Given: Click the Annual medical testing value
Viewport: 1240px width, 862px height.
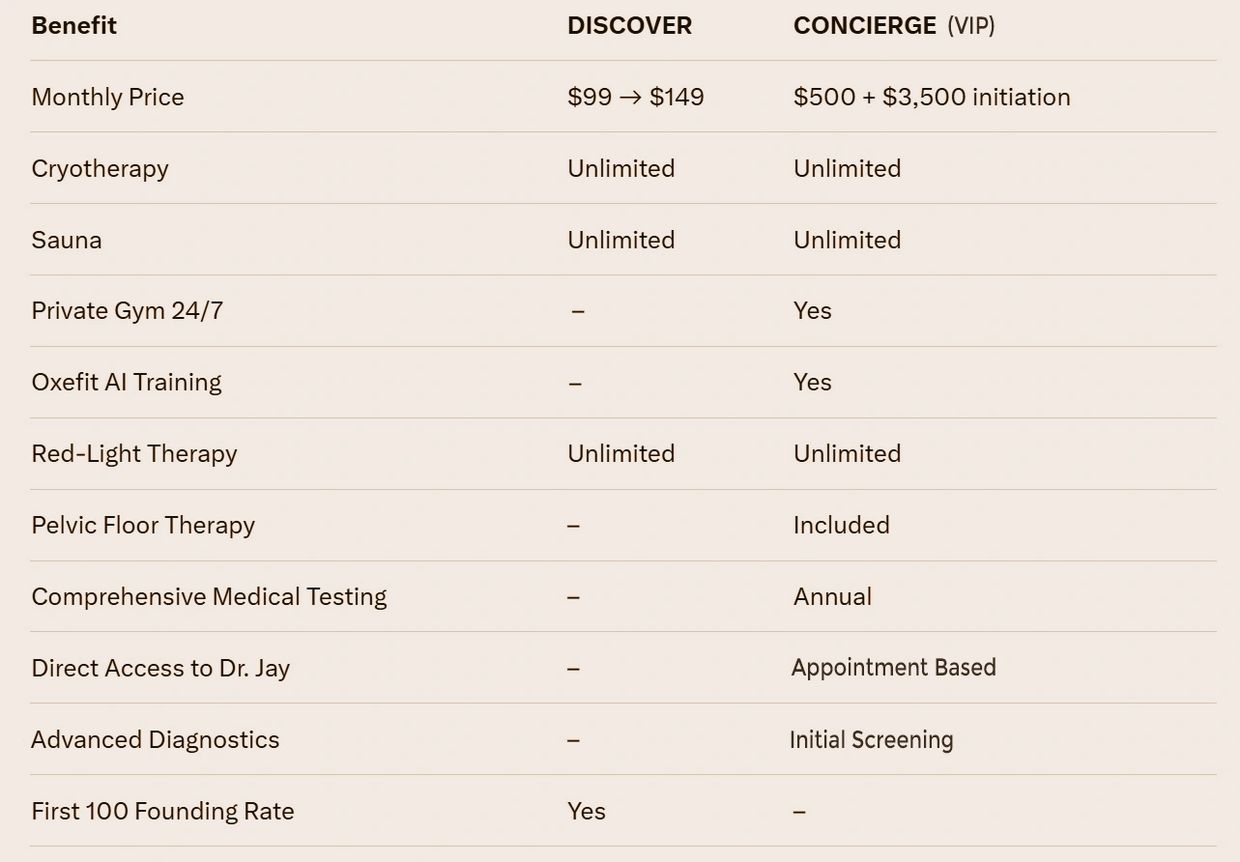Looking at the screenshot, I should coord(832,597).
